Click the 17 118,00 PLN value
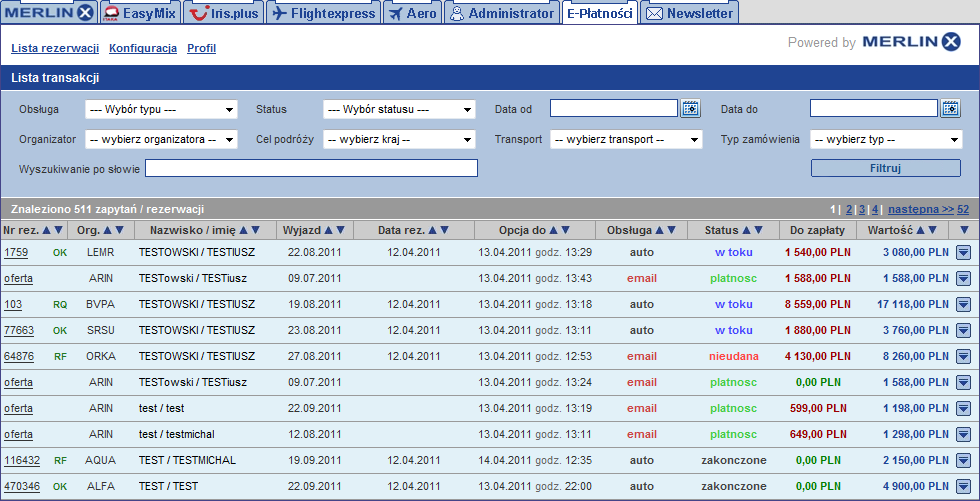The width and height of the screenshot is (980, 501). click(913, 304)
